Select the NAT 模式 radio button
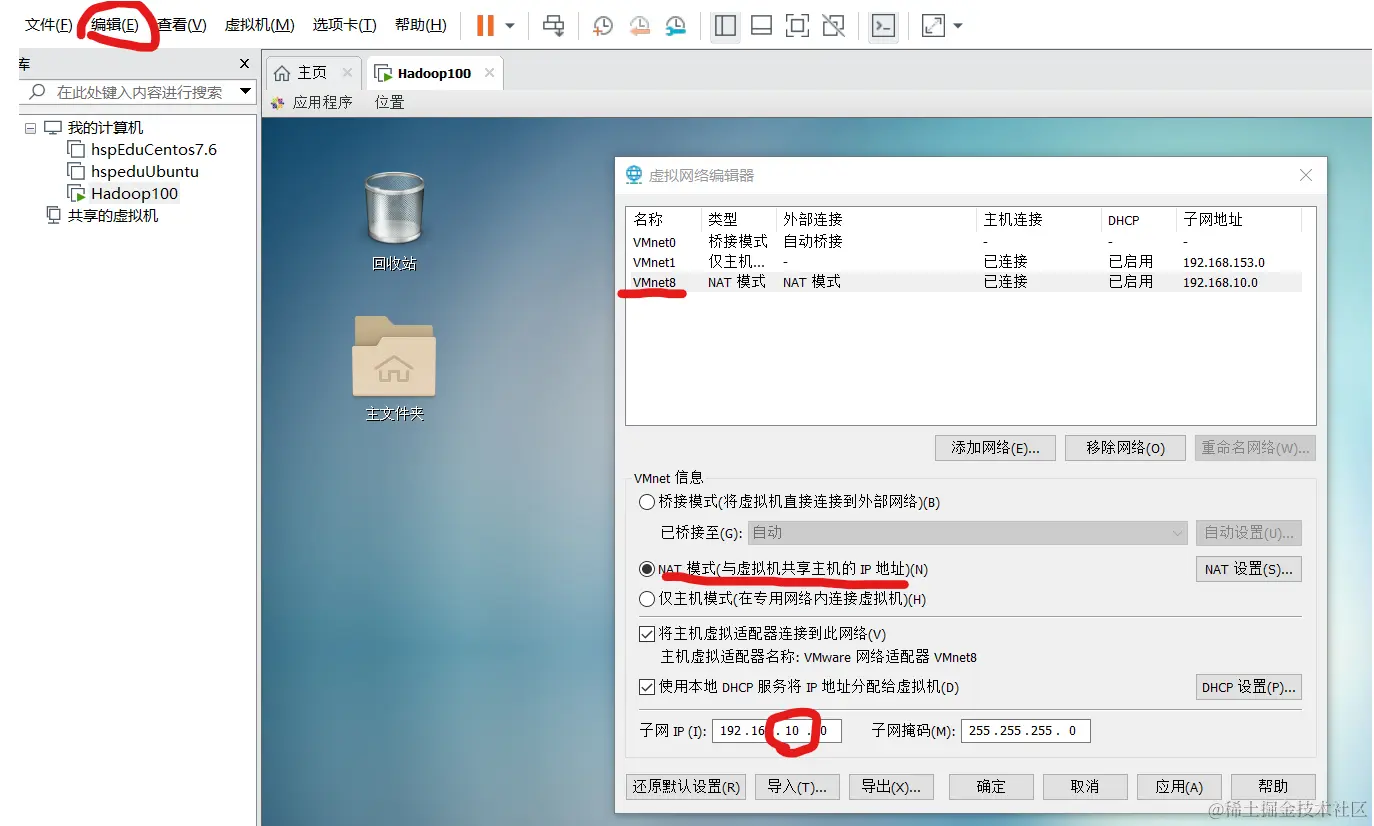The height and width of the screenshot is (826, 1374). tap(646, 569)
